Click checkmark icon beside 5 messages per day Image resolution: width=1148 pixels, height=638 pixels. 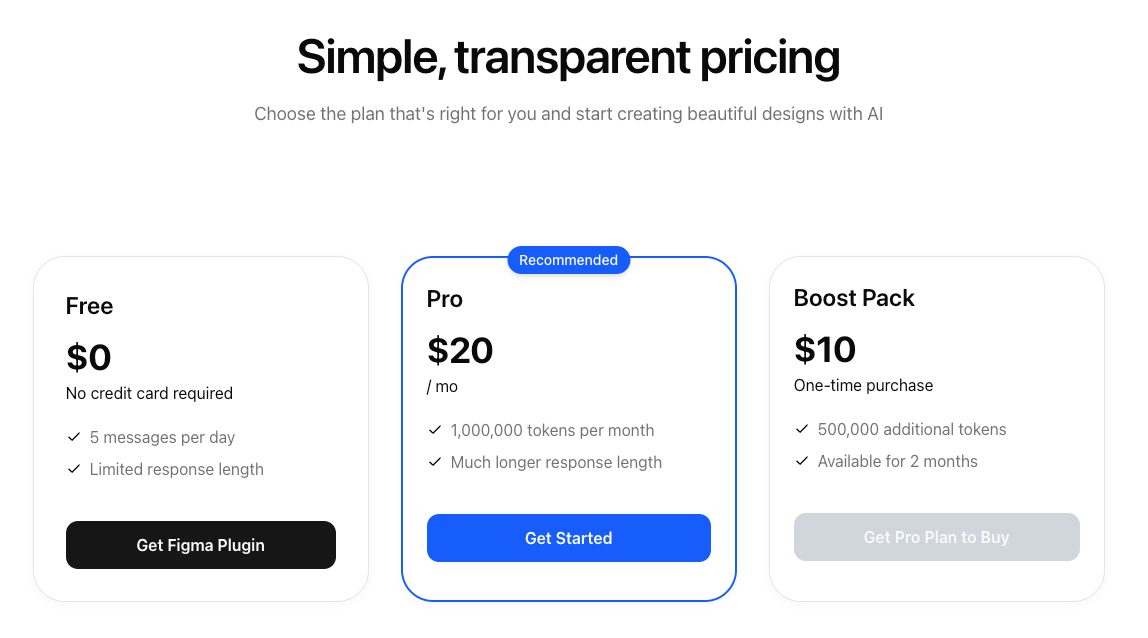pos(74,437)
